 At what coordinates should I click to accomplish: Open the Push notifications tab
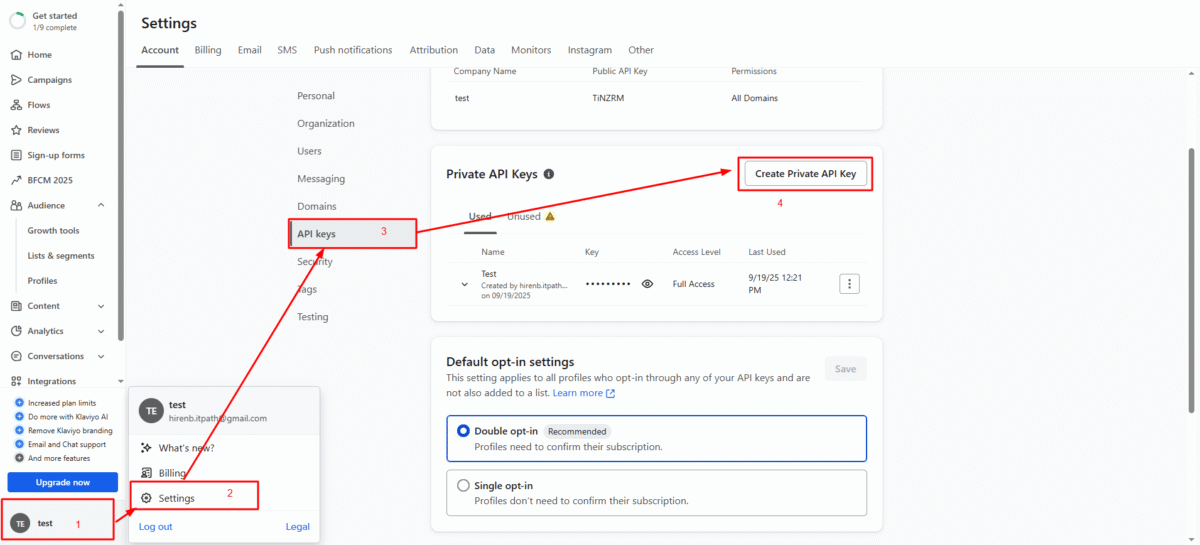point(353,50)
